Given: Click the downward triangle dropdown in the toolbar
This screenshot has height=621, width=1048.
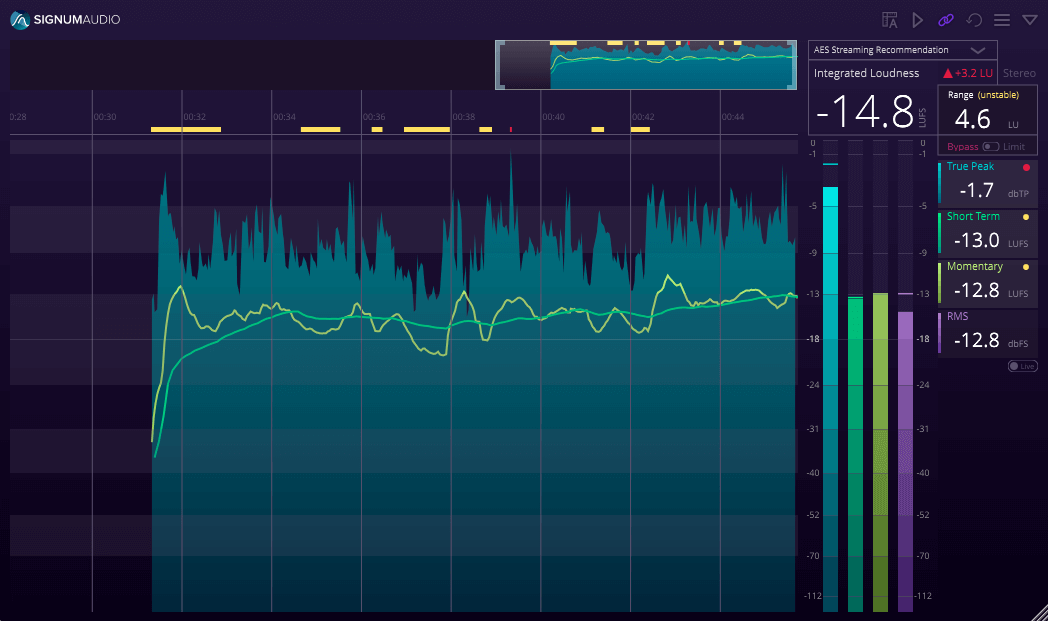Looking at the screenshot, I should pos(1030,19).
